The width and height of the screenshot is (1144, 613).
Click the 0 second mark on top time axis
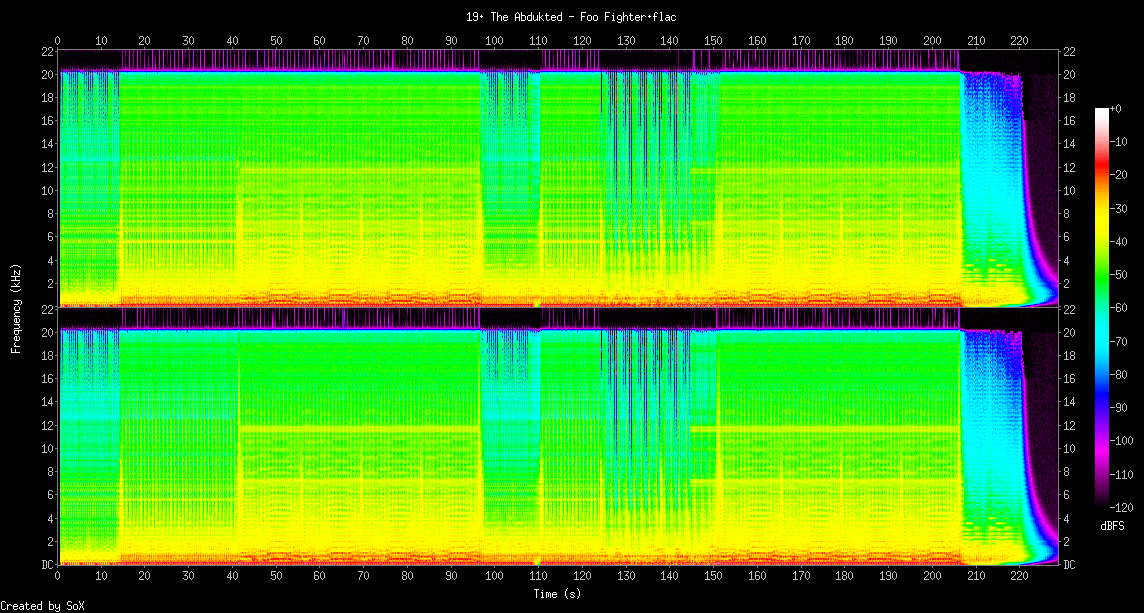[x=58, y=41]
